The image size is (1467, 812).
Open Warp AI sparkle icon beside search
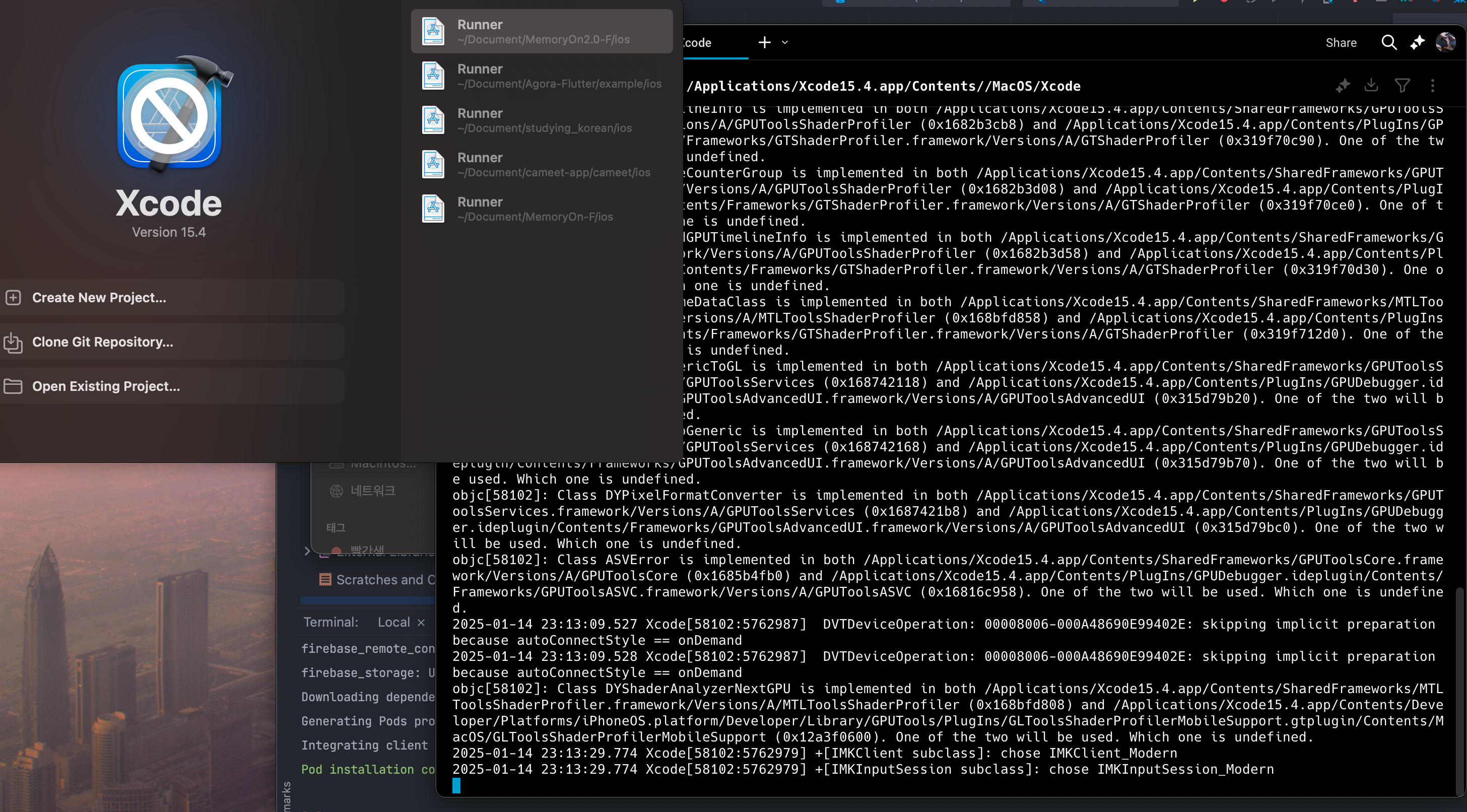coord(1417,43)
